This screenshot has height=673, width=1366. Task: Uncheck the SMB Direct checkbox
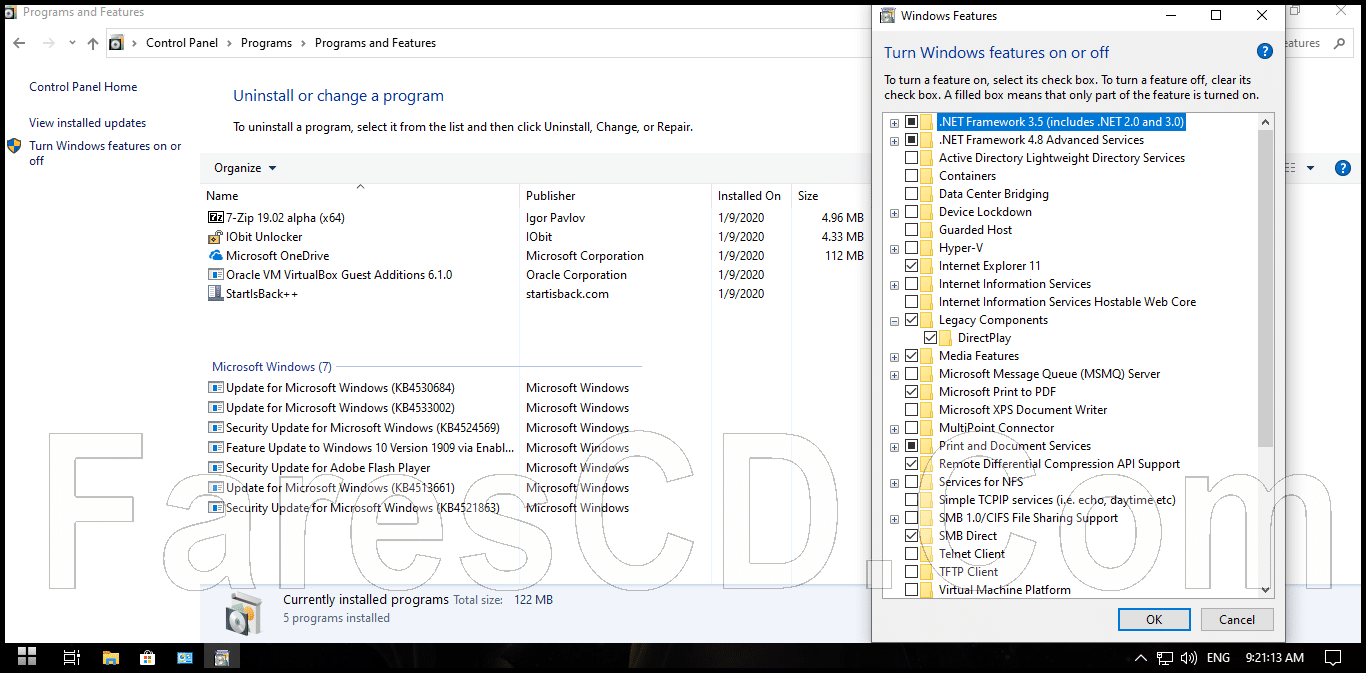(x=911, y=536)
